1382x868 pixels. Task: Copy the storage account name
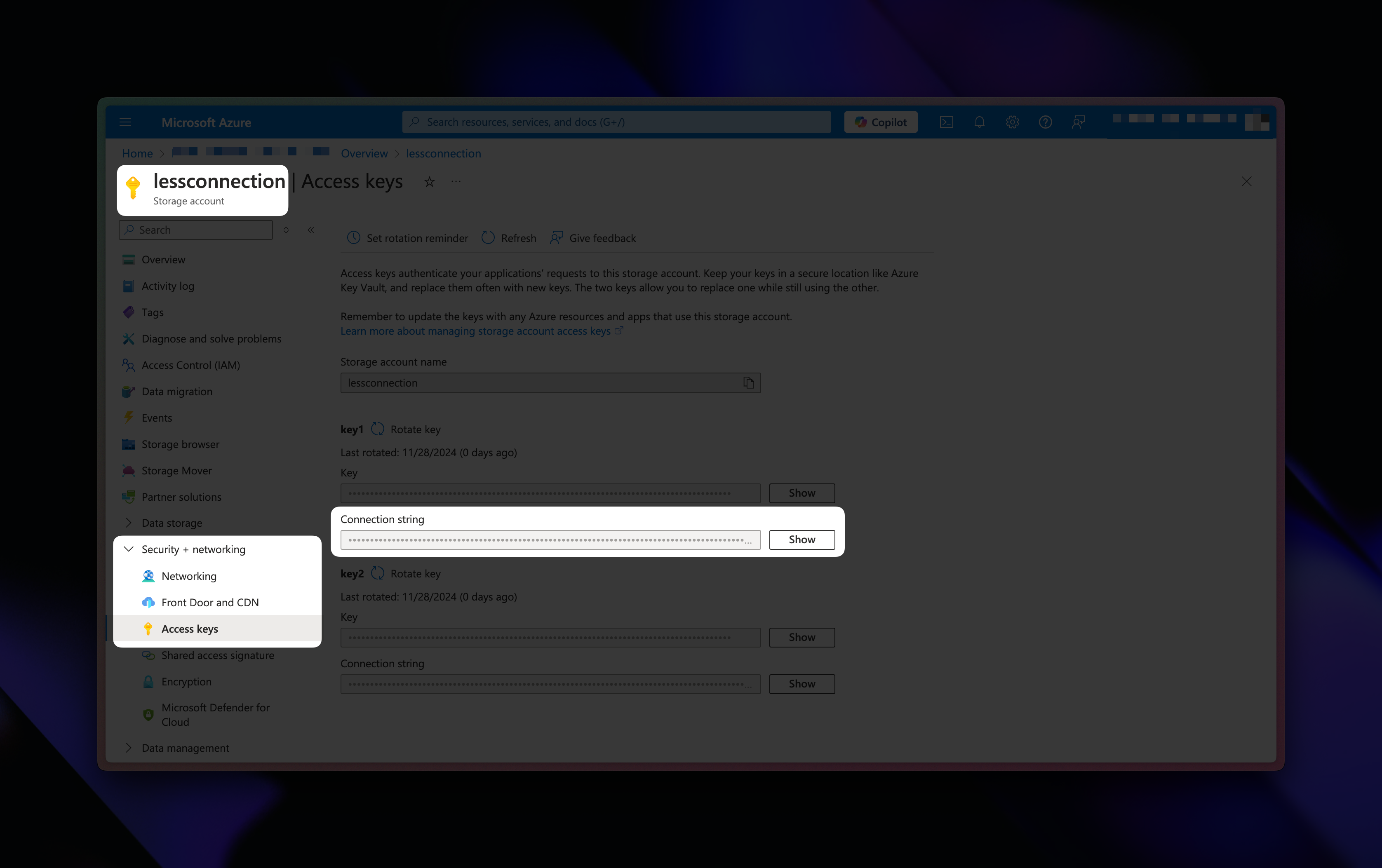pos(748,382)
